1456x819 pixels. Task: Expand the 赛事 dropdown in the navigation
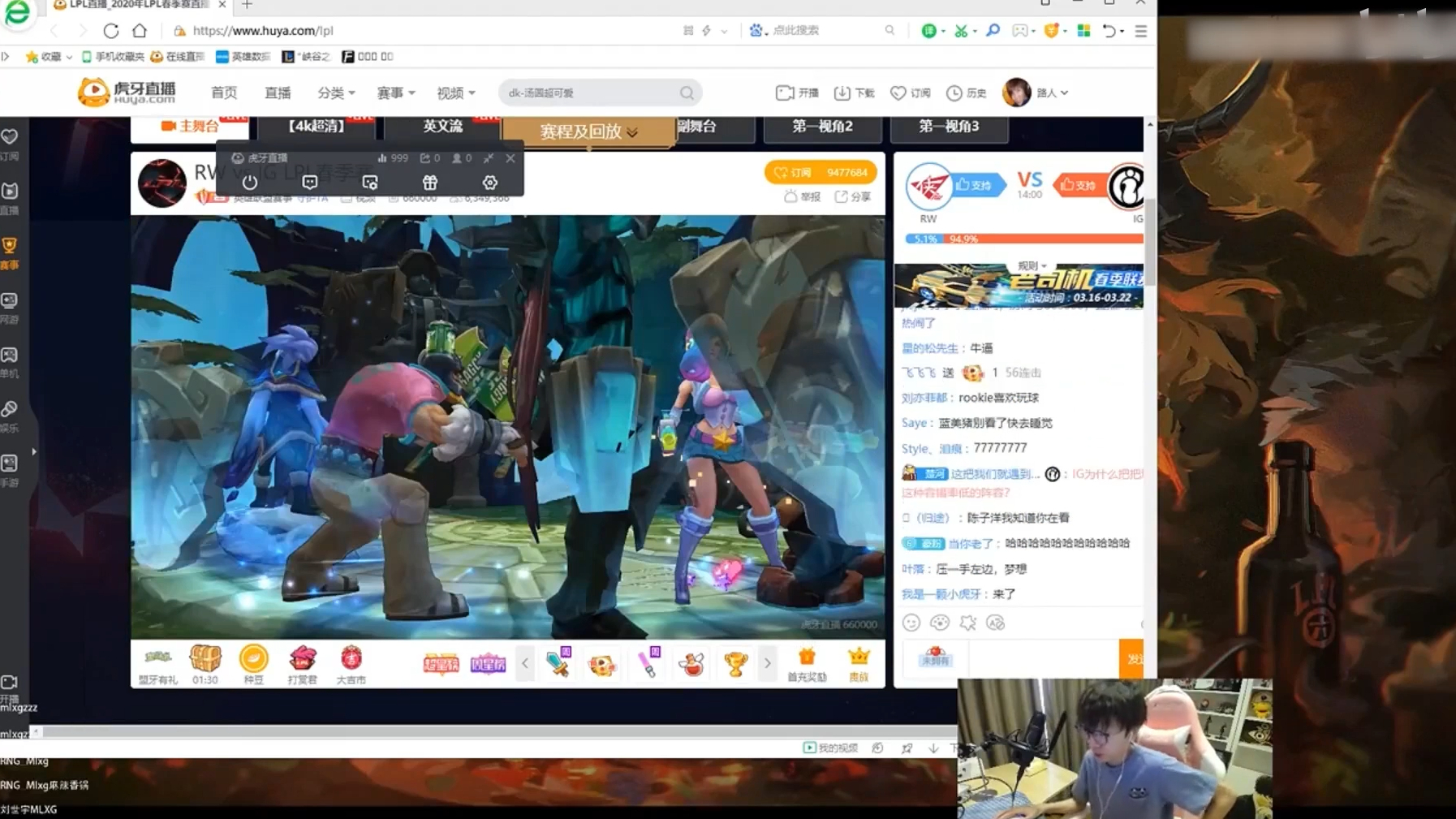396,93
